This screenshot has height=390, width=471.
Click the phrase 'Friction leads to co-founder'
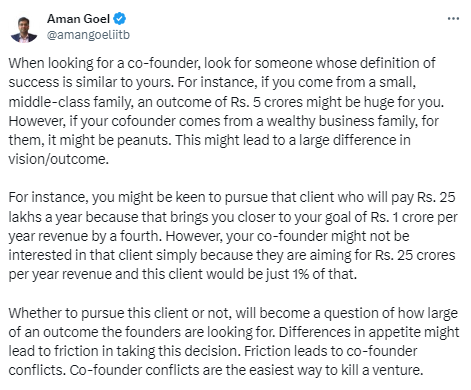click(x=330, y=351)
